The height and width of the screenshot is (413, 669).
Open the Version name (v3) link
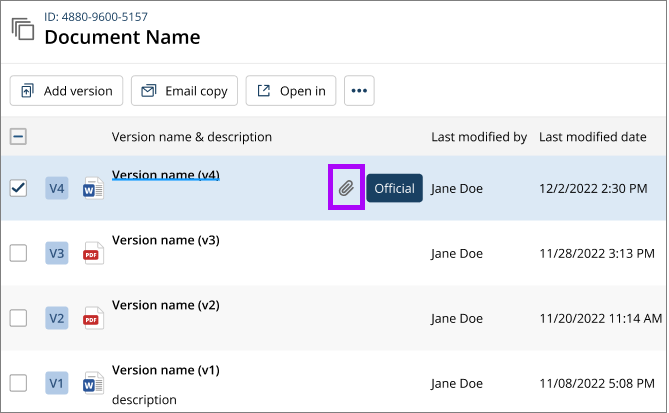tap(165, 240)
